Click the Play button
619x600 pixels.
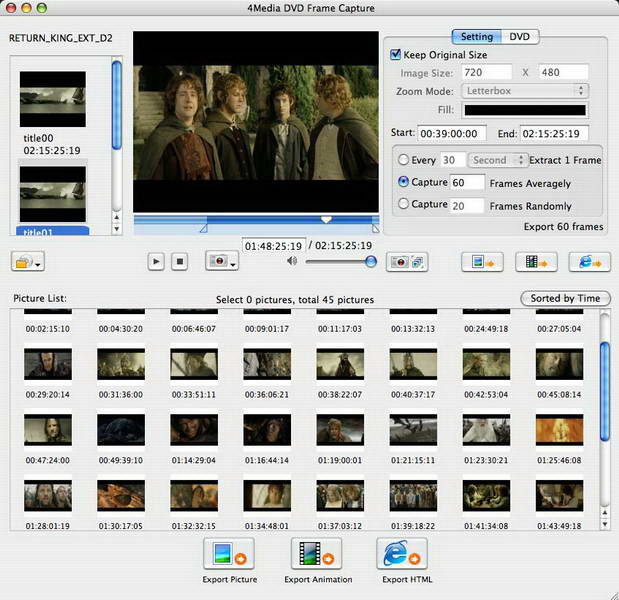156,262
